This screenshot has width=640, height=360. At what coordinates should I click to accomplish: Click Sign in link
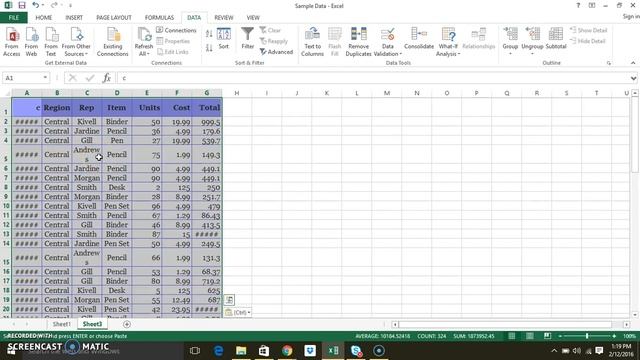631,16
